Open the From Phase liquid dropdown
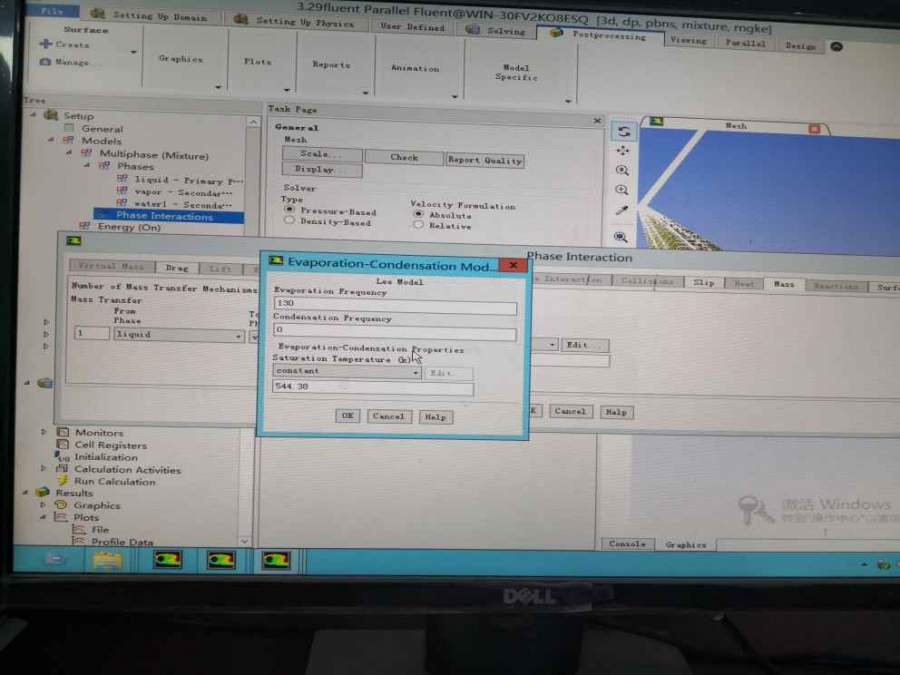900x675 pixels. 179,335
